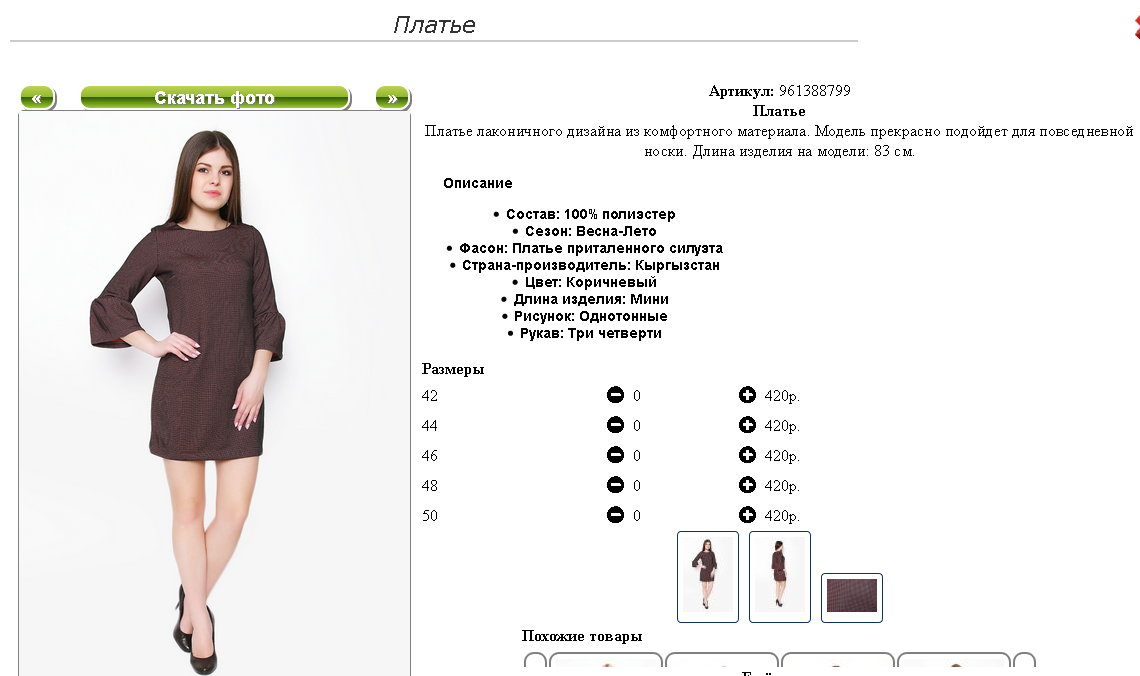1140x676 pixels.
Task: Select front view dress thumbnail
Action: (707, 576)
